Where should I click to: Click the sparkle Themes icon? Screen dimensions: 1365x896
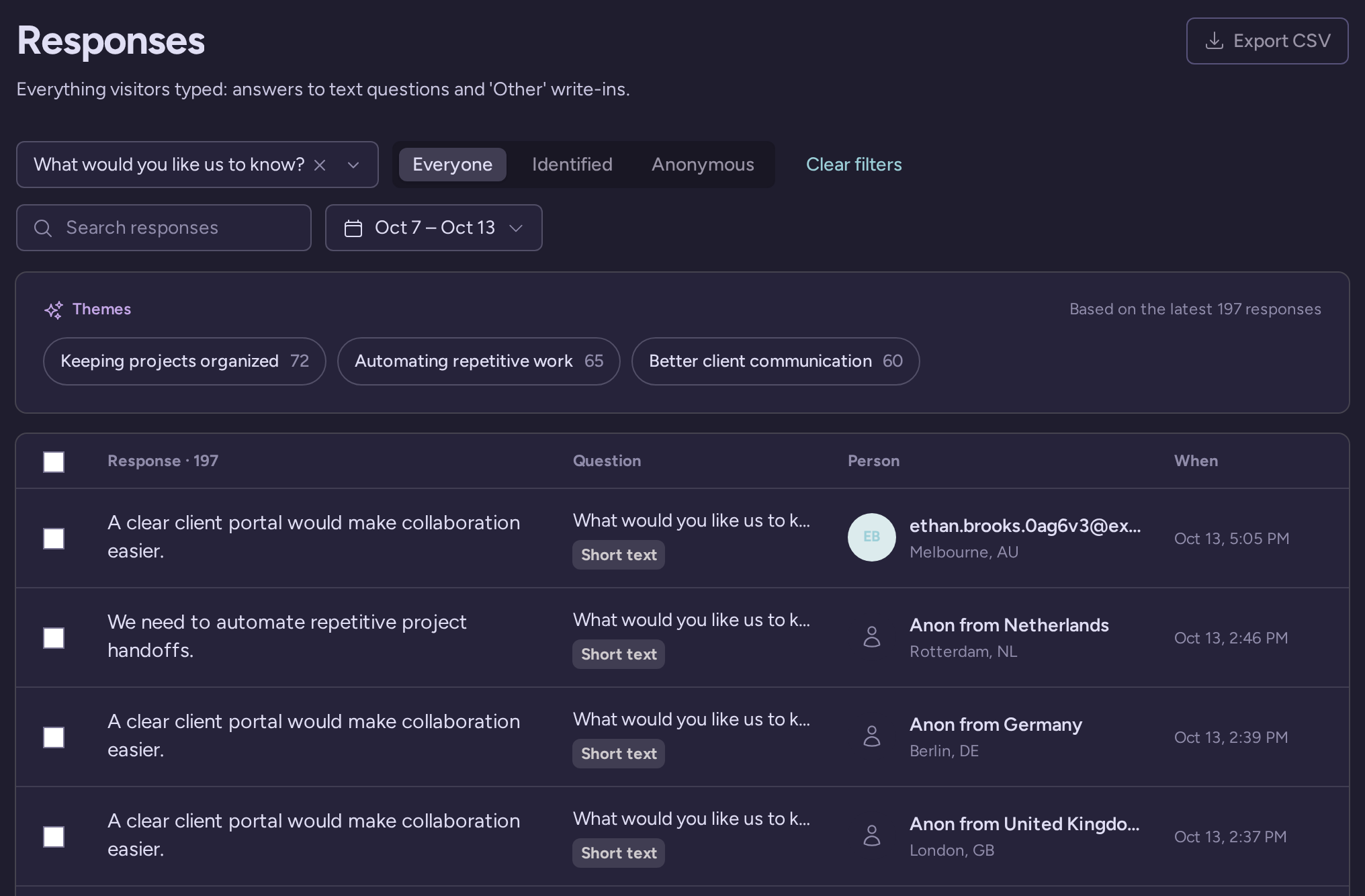coord(54,310)
